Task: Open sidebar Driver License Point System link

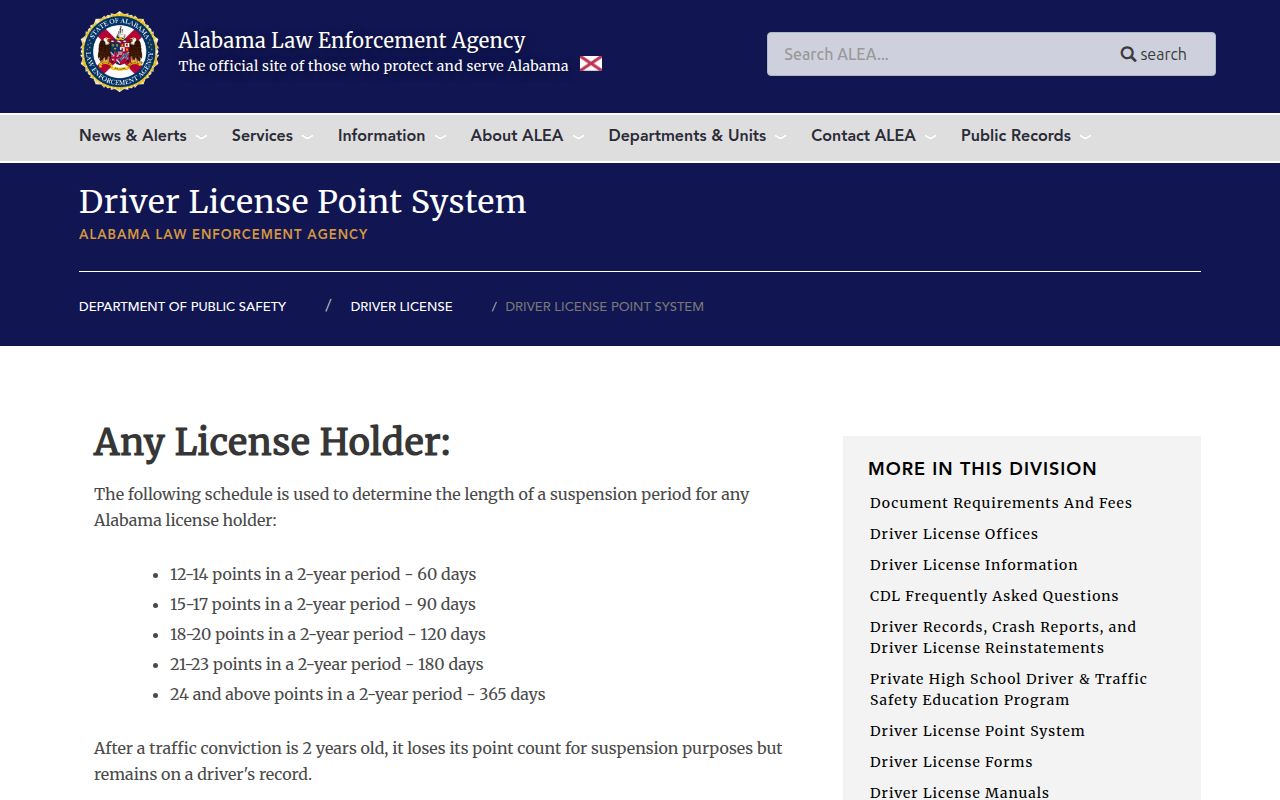Action: click(977, 731)
